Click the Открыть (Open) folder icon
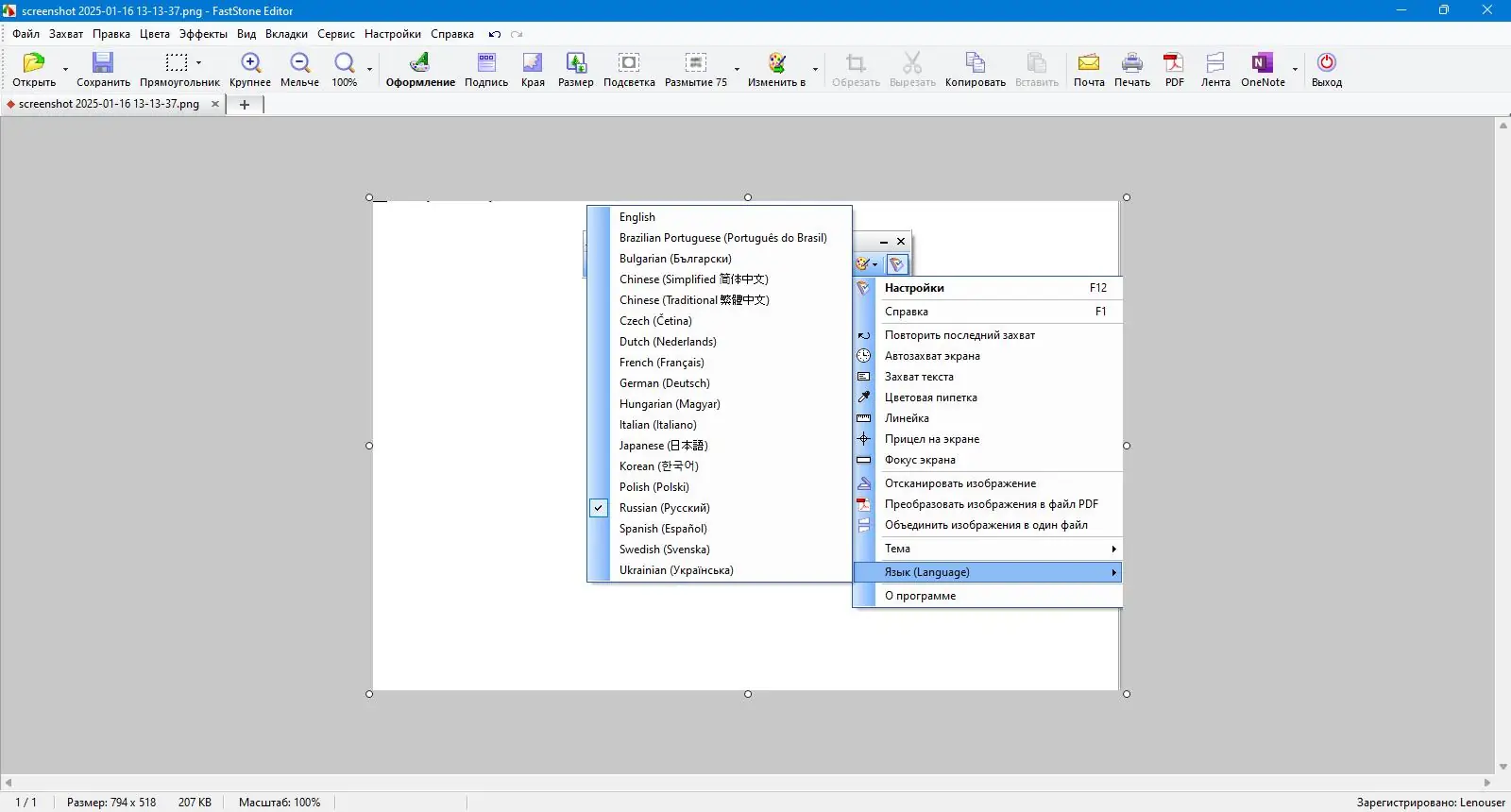1511x812 pixels. pos(34,63)
